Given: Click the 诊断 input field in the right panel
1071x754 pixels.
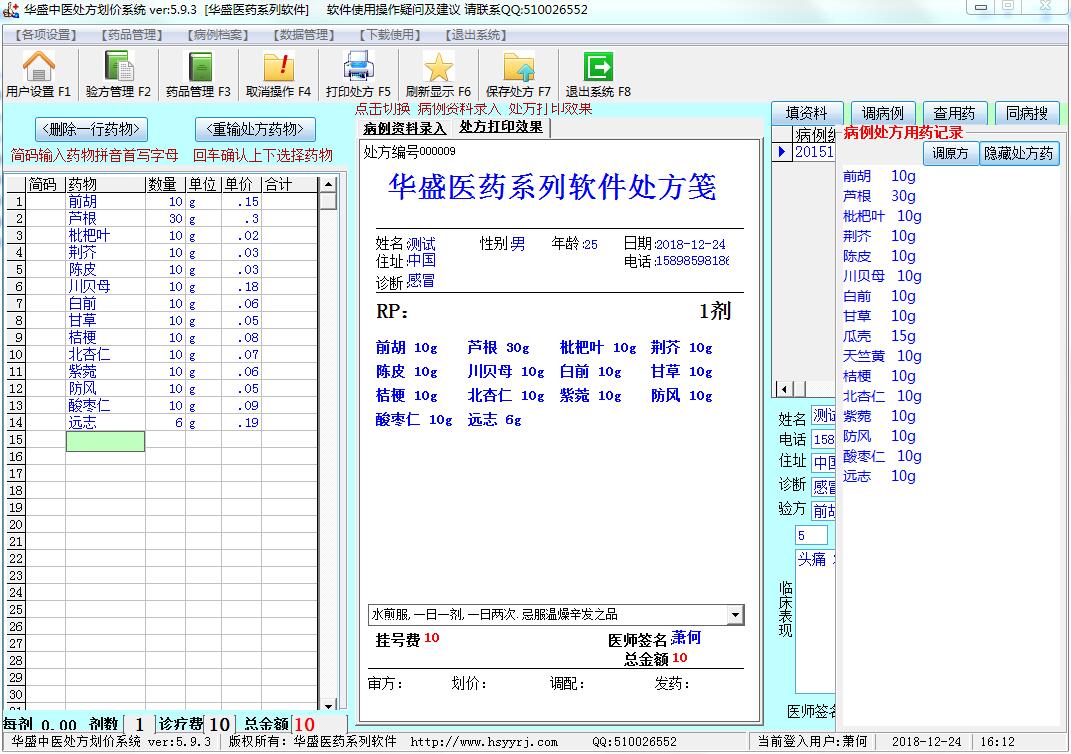Looking at the screenshot, I should (x=823, y=486).
